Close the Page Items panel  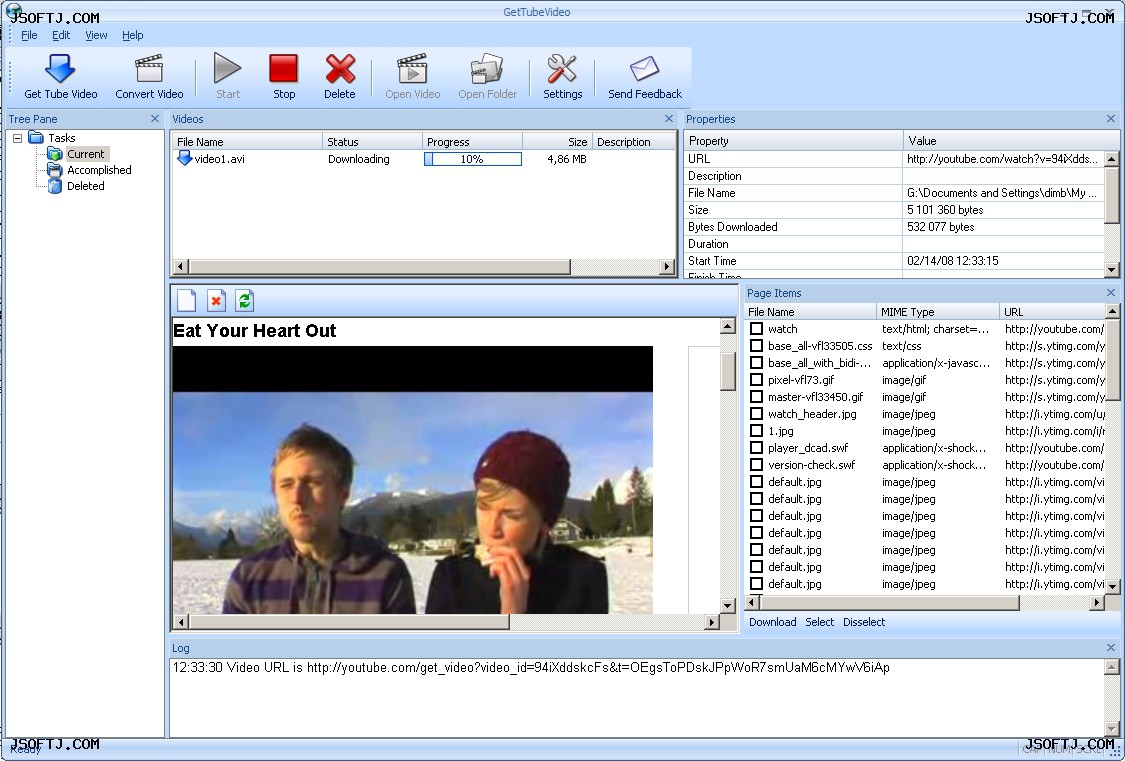click(1111, 293)
